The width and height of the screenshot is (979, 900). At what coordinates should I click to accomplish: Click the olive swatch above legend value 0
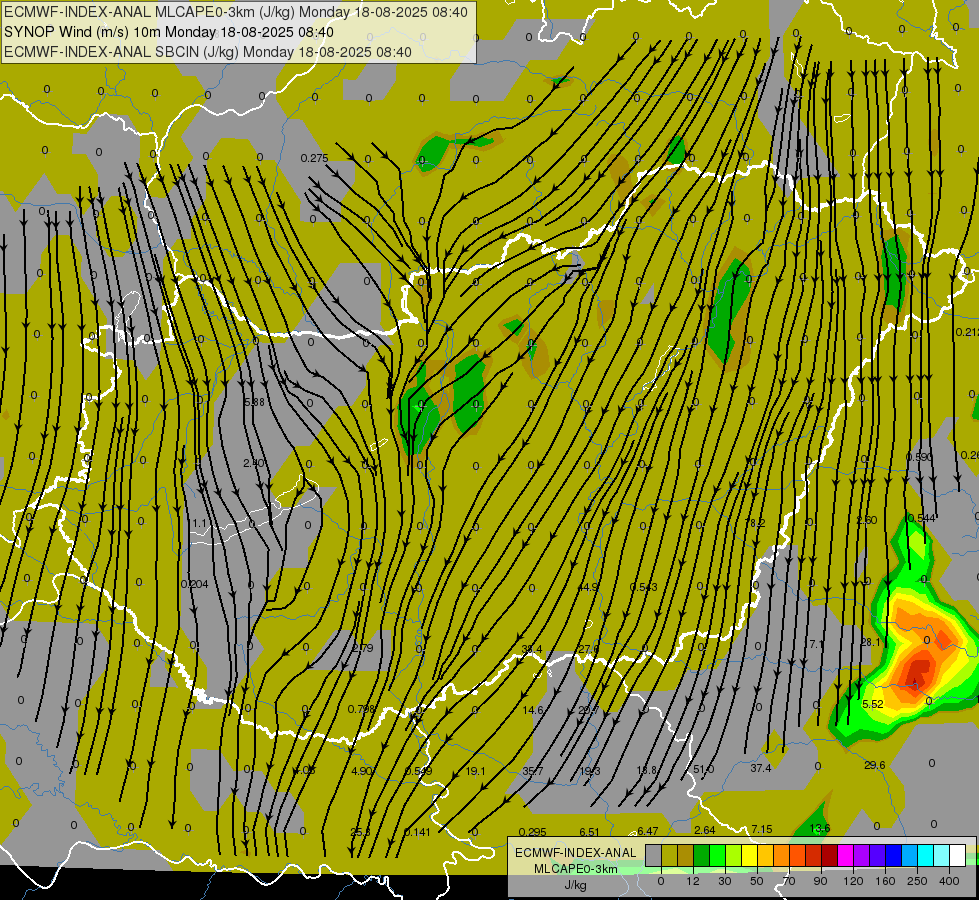tap(670, 855)
